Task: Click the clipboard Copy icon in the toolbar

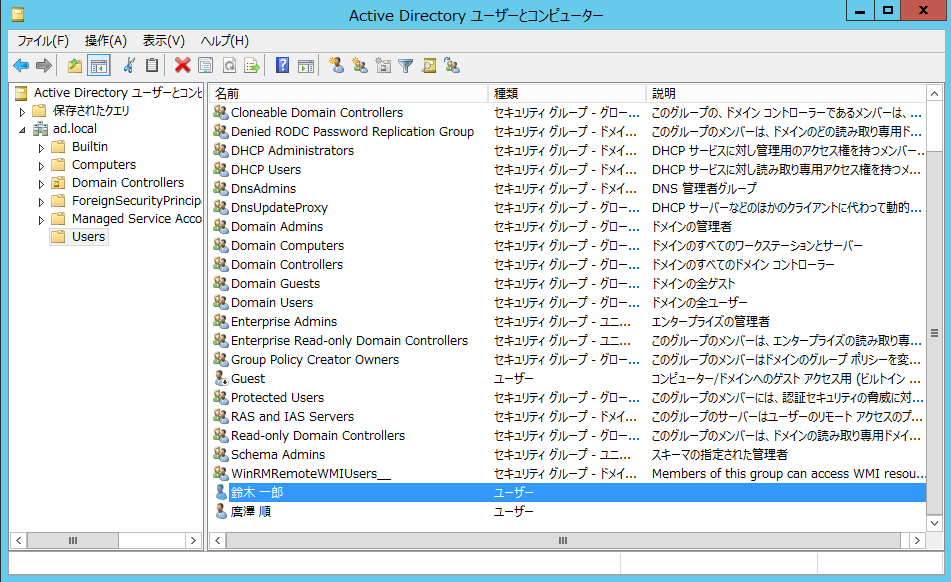Action: (x=152, y=65)
